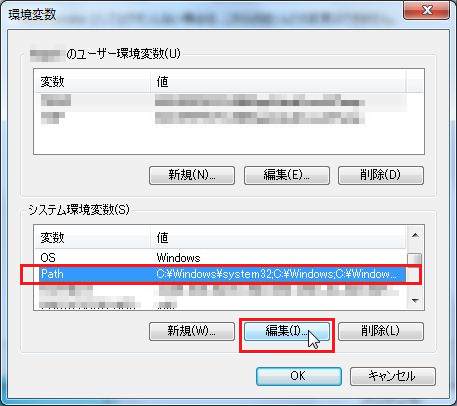
Task: Click the 編集(E)... button for user variables
Action: [x=287, y=175]
